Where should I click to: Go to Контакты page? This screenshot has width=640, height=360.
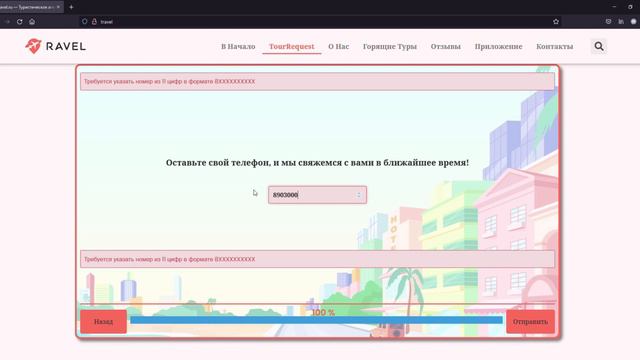pos(554,47)
